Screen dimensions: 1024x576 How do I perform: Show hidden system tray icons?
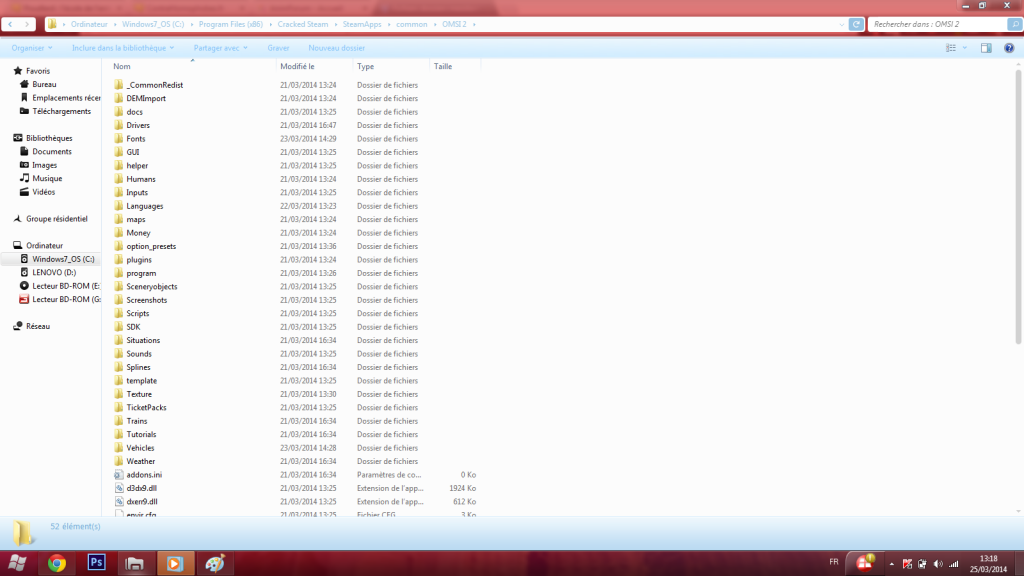[891, 564]
